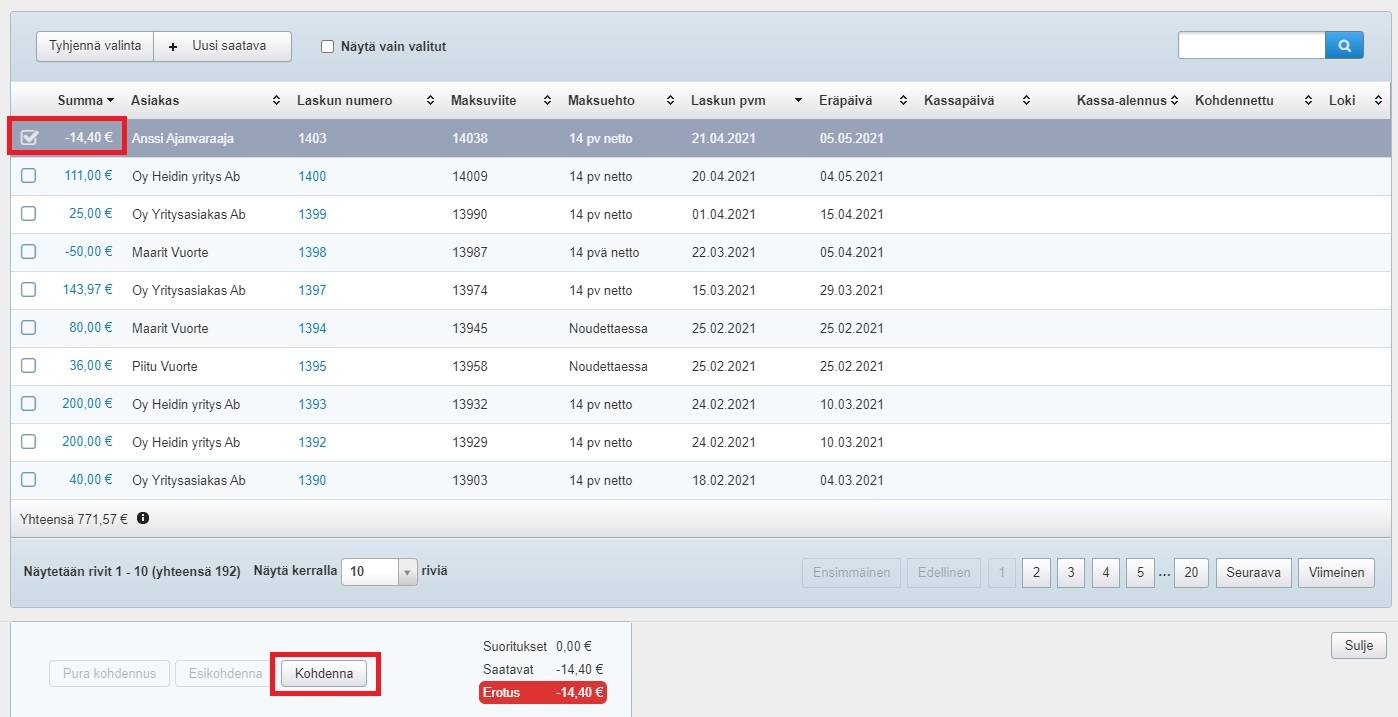Sort by Eräpäivä column arrows
Image resolution: width=1398 pixels, height=717 pixels.
(903, 101)
